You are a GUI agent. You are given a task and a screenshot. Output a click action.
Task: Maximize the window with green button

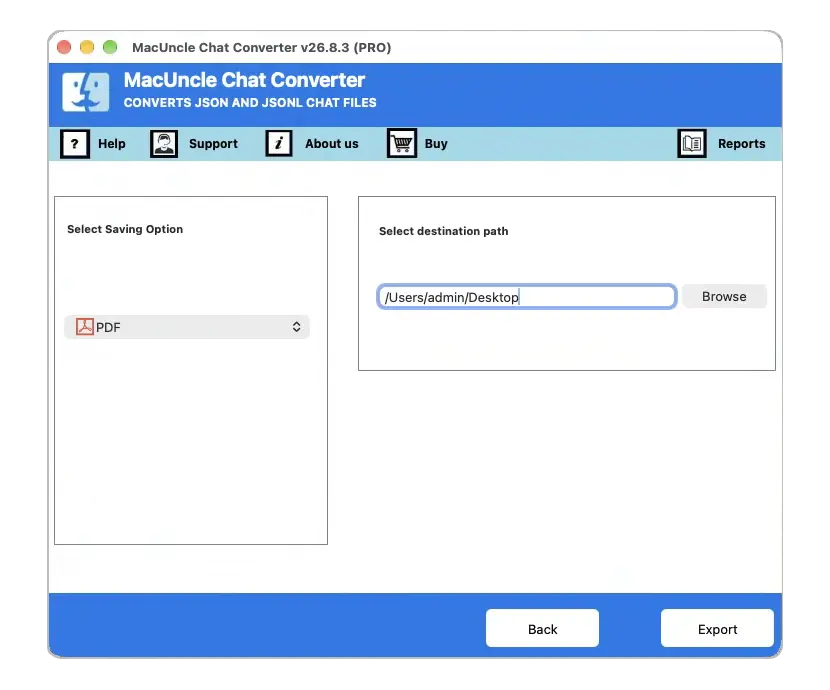(110, 47)
